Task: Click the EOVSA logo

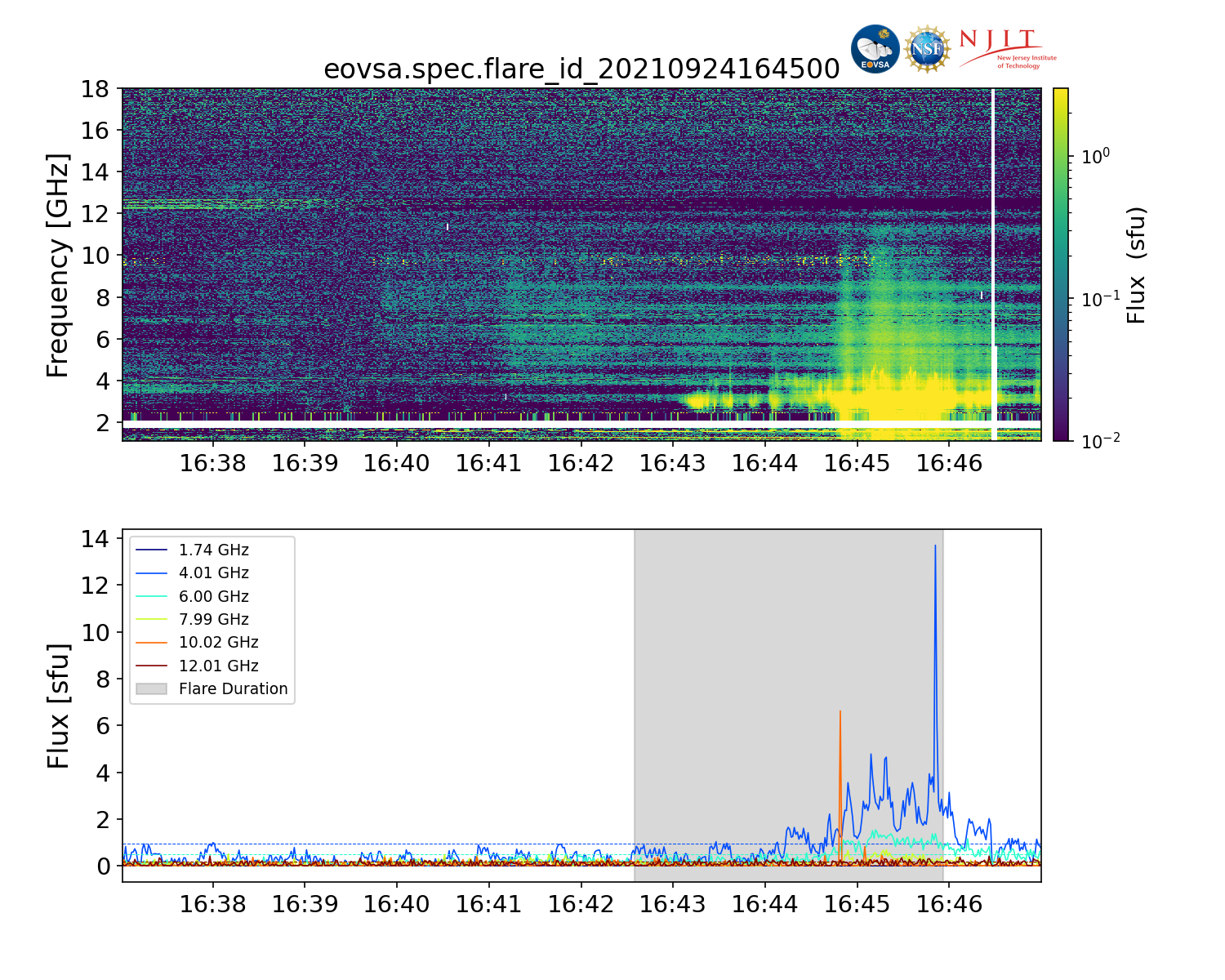Action: [x=875, y=49]
